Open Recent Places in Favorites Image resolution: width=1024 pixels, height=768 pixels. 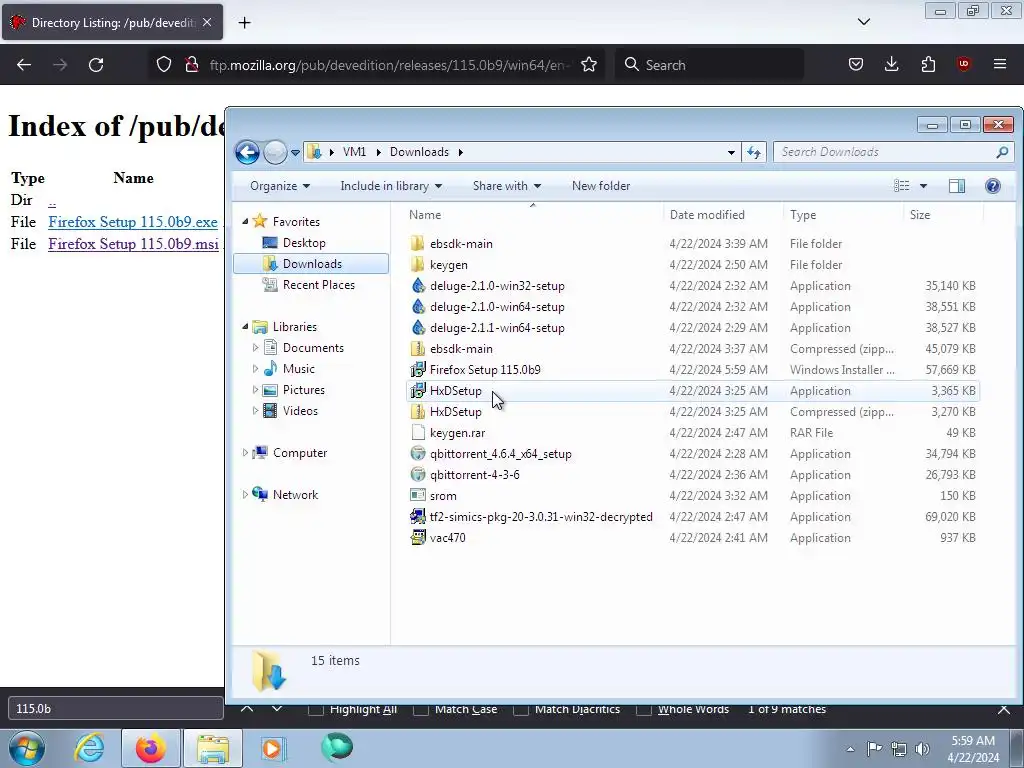coord(319,285)
